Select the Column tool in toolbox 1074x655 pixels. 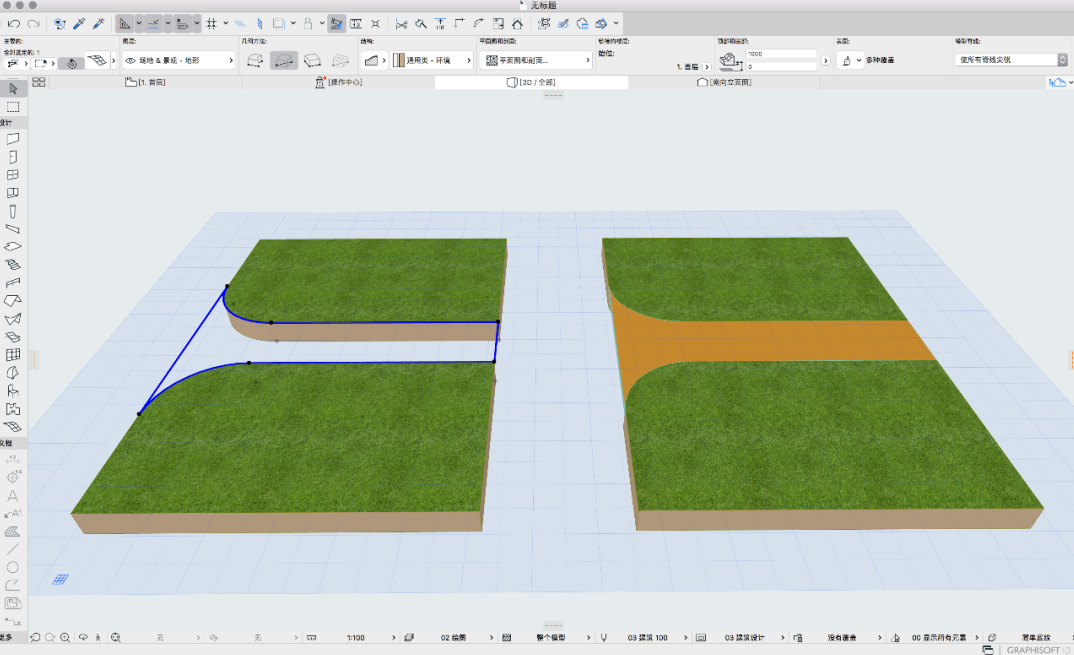[x=13, y=211]
